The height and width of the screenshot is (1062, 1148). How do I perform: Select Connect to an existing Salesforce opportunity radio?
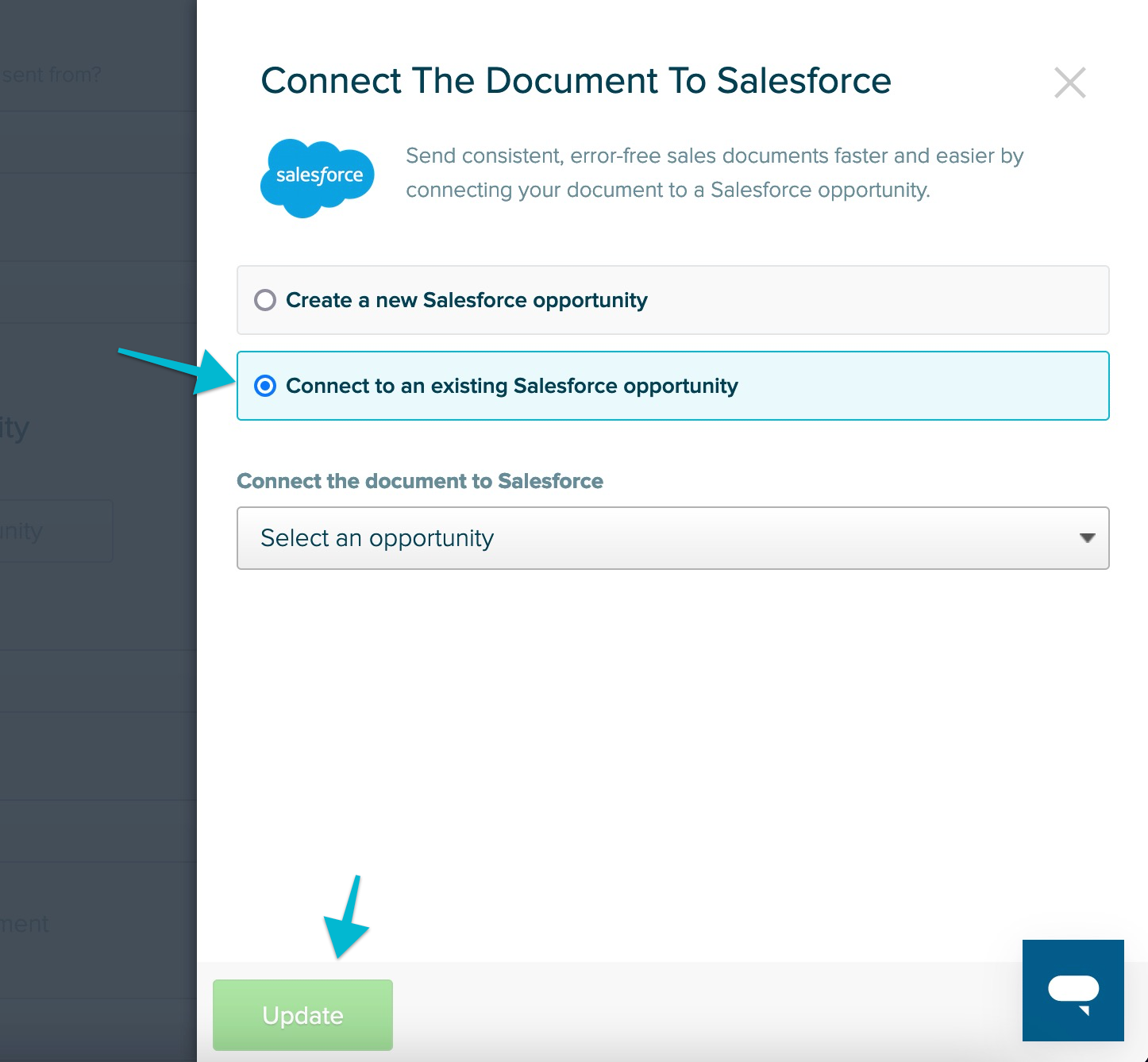tap(265, 386)
